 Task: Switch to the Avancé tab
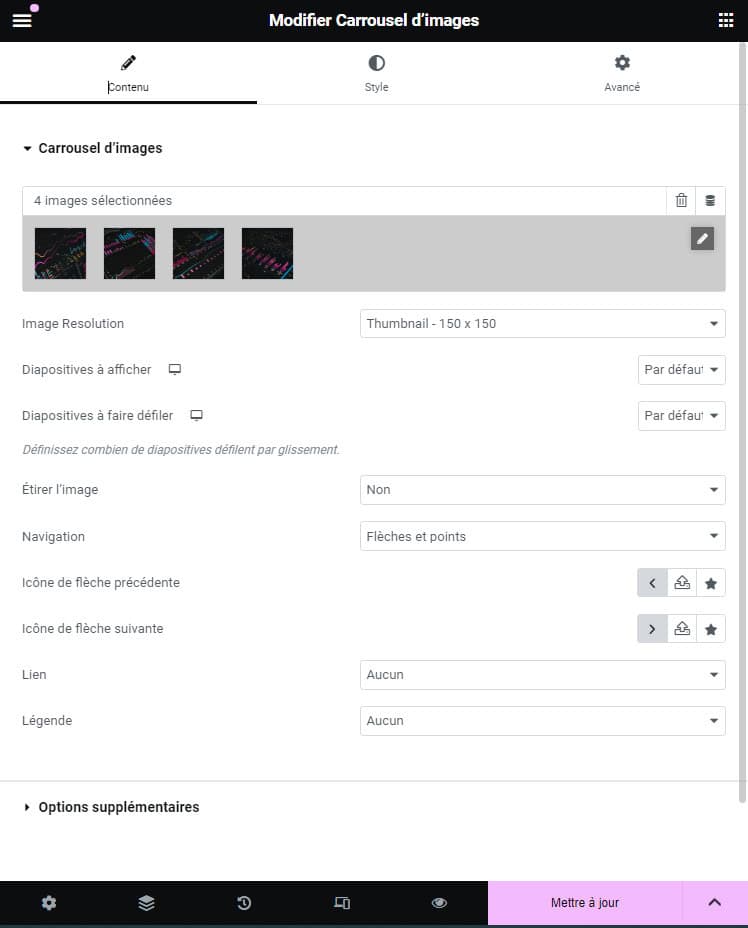[622, 73]
